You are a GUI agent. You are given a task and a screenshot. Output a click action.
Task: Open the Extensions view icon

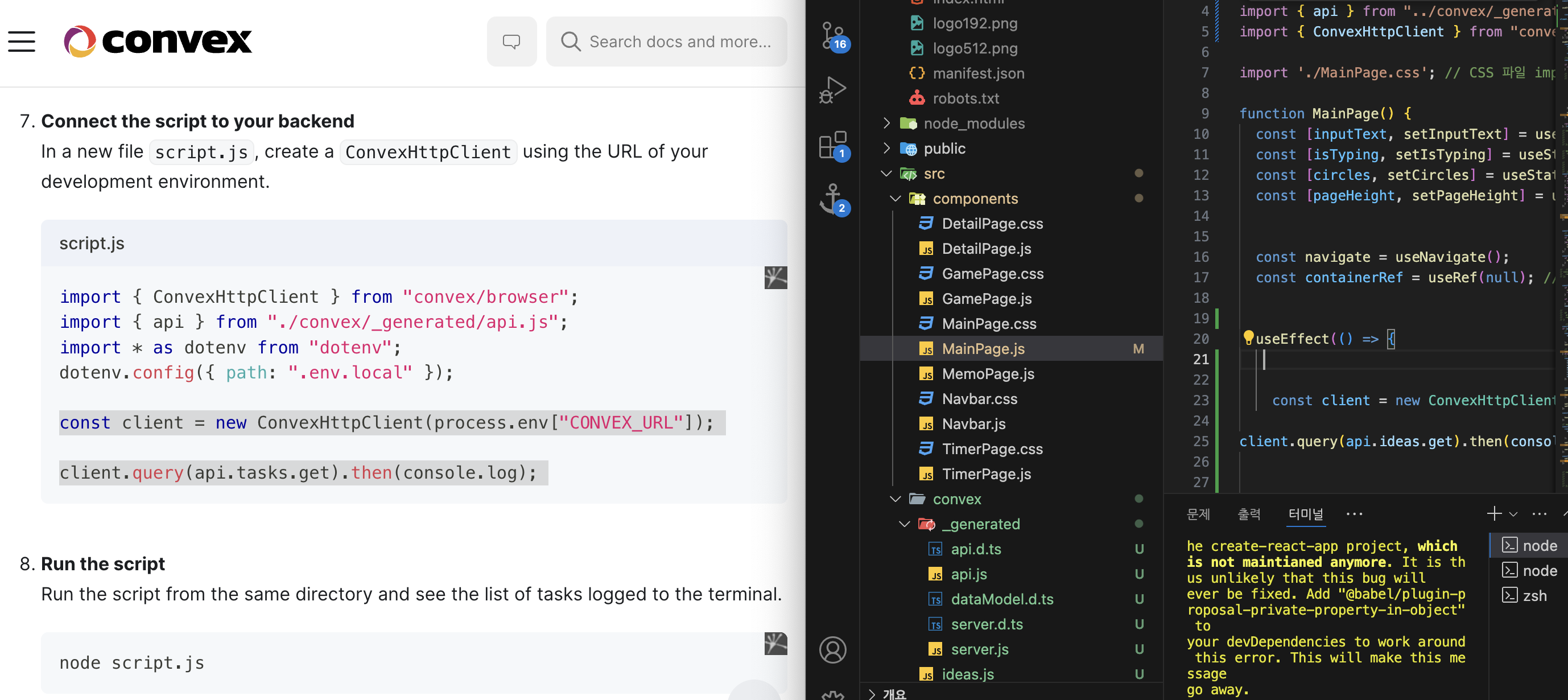pyautogui.click(x=832, y=146)
